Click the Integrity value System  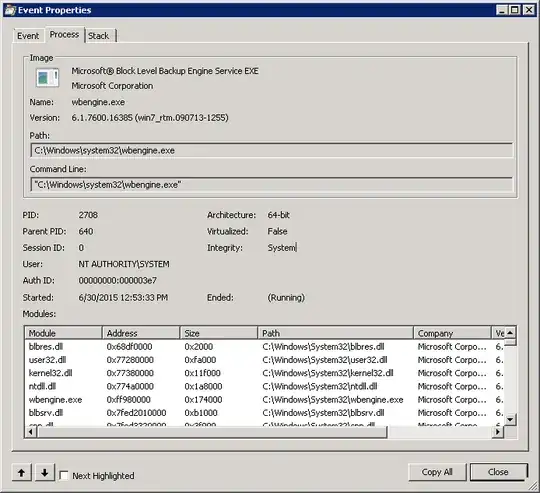coord(282,248)
